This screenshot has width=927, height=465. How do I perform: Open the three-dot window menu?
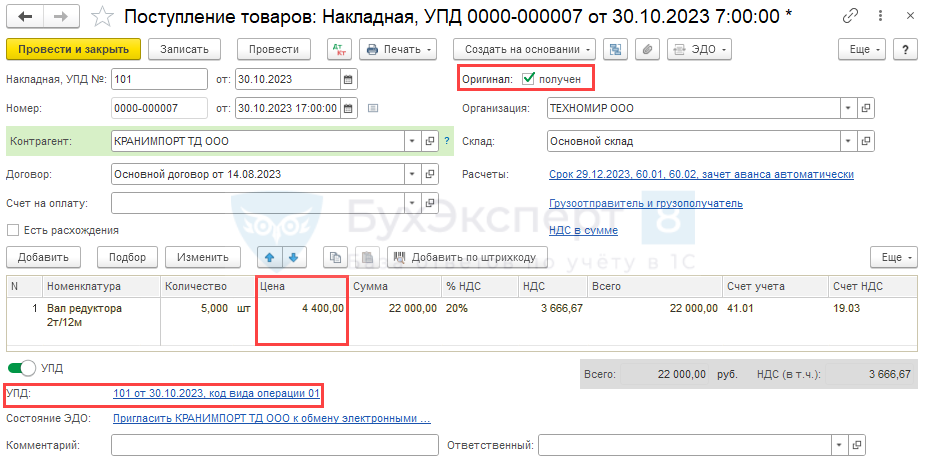[880, 16]
